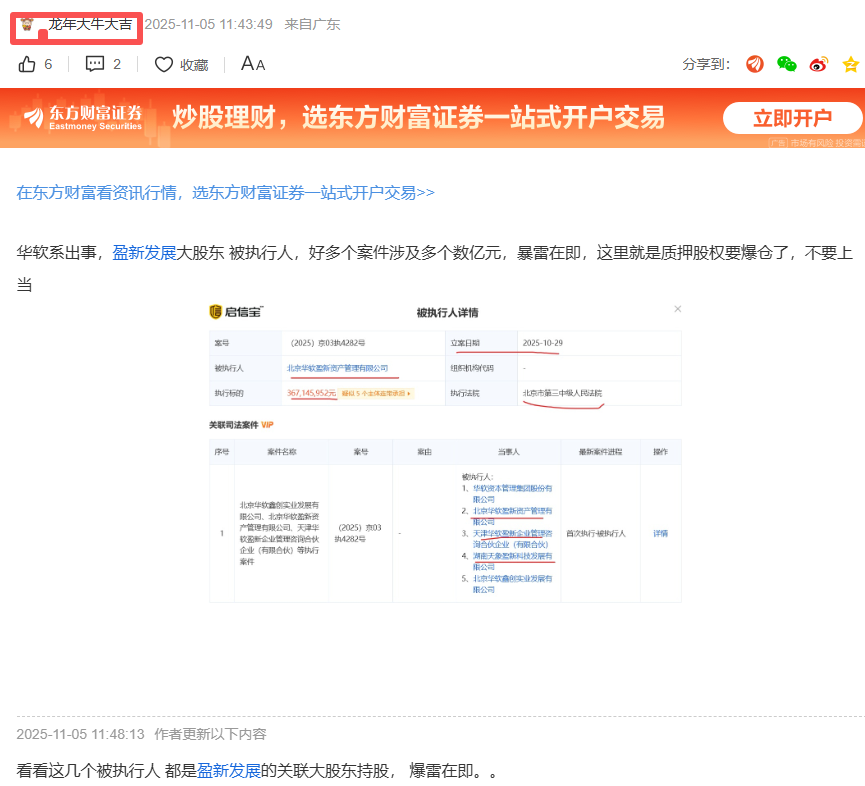Click the 分享到 label
The width and height of the screenshot is (865, 786).
(x=706, y=65)
